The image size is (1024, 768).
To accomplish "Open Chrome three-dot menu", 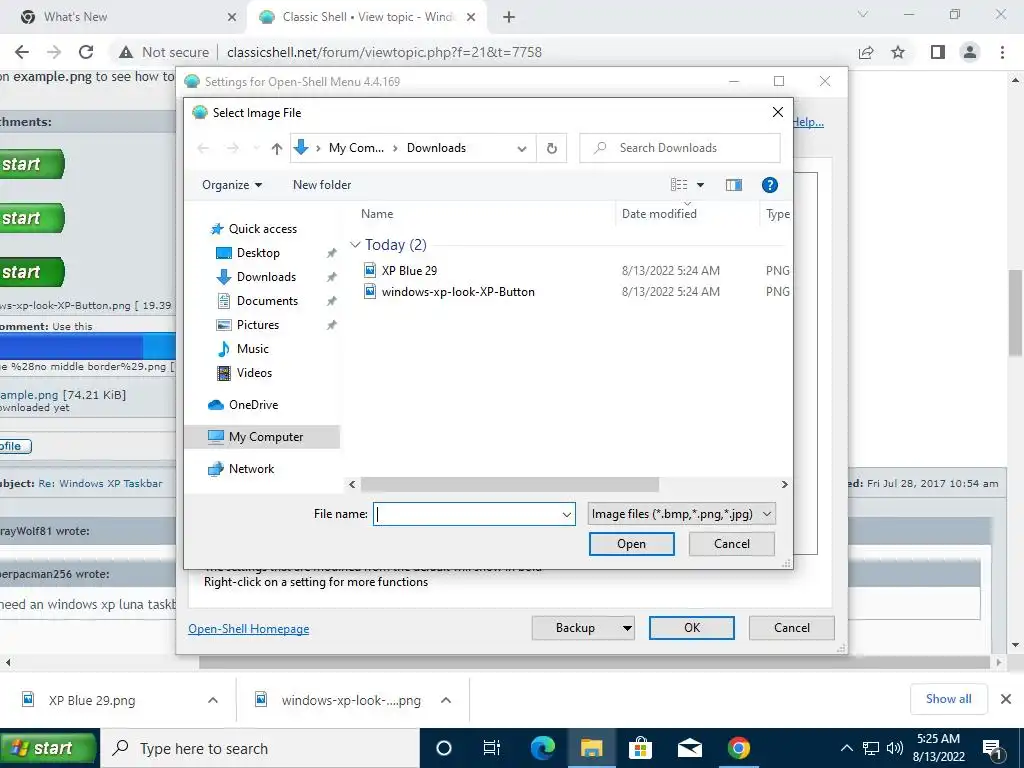I will [x=1002, y=52].
